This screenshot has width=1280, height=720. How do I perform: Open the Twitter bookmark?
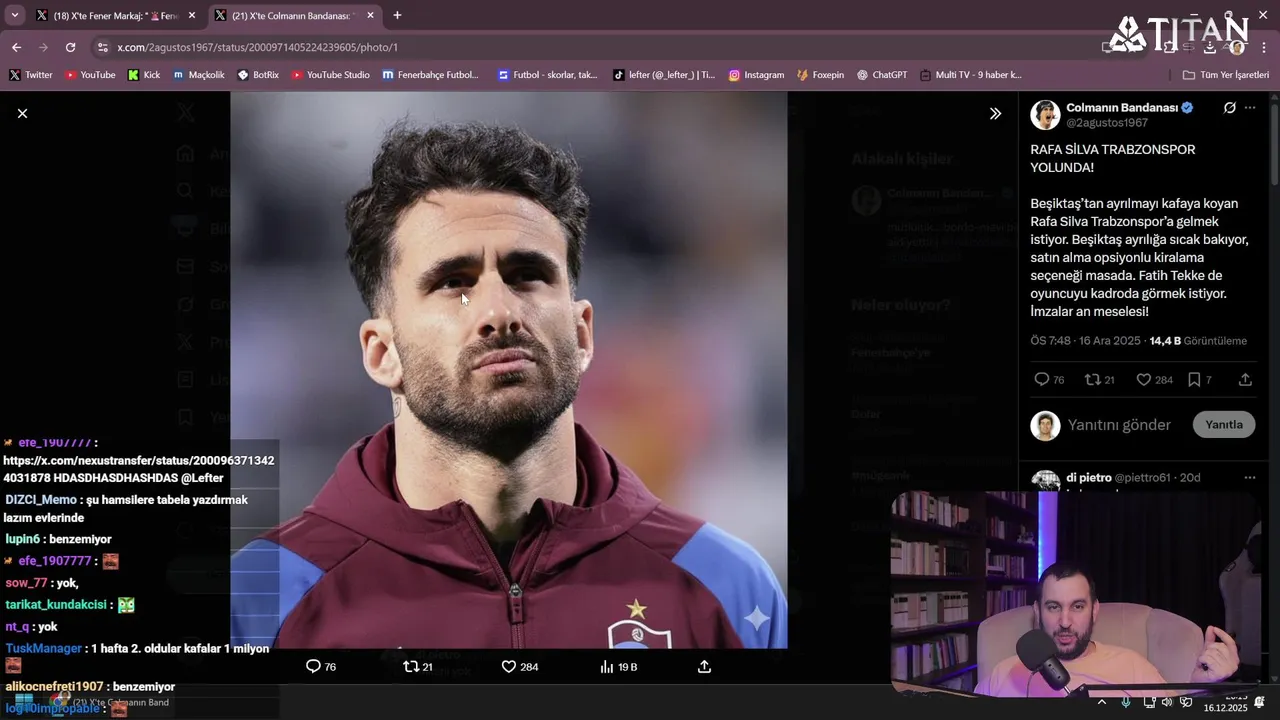[31, 75]
